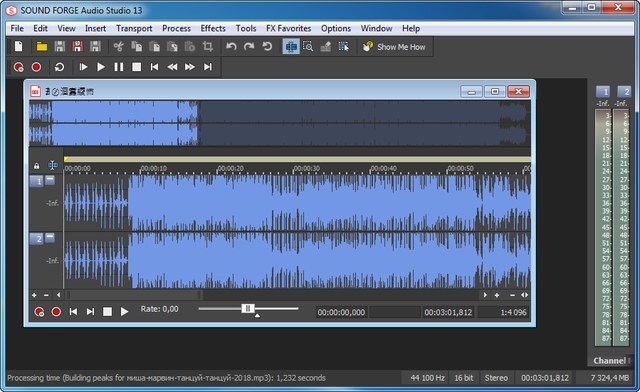Click the 00:00:00,000 position field
This screenshot has width=640, height=392.
tap(341, 312)
